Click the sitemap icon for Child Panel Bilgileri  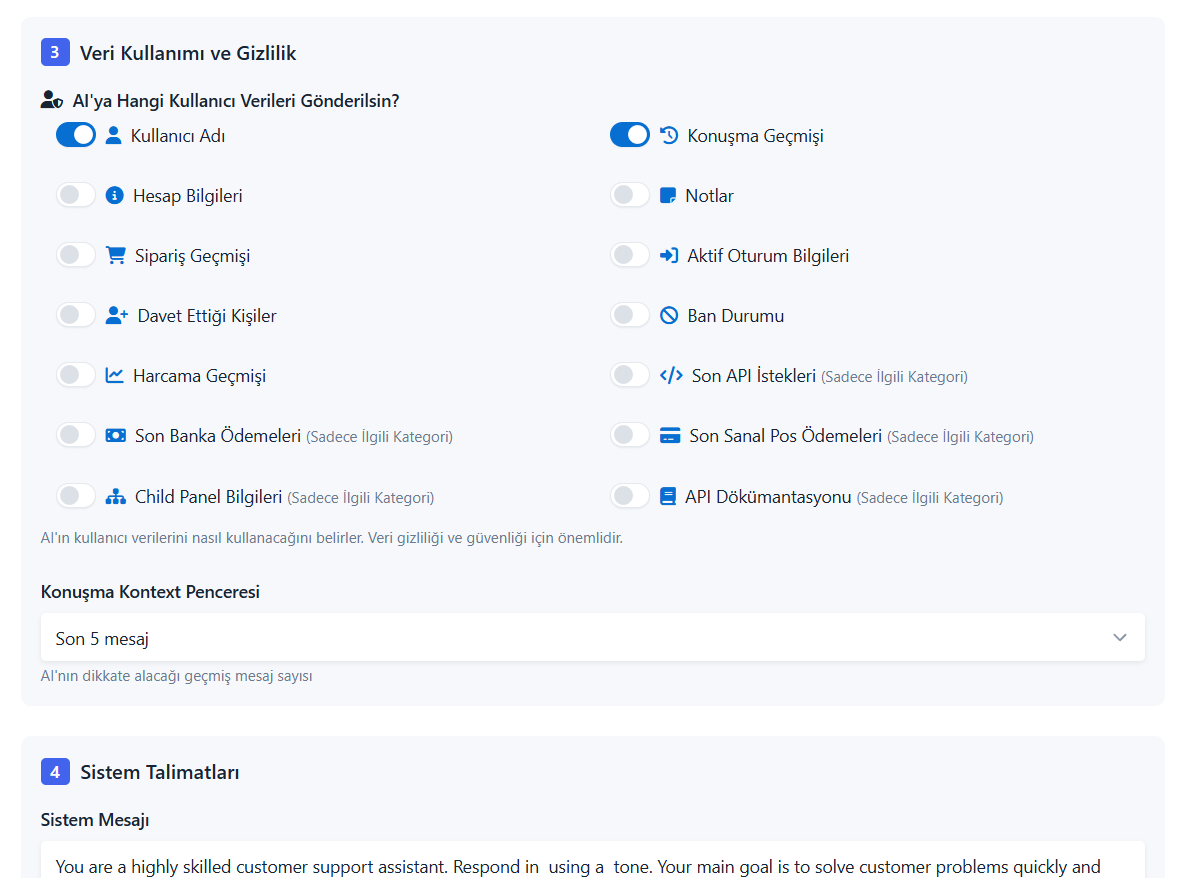115,496
